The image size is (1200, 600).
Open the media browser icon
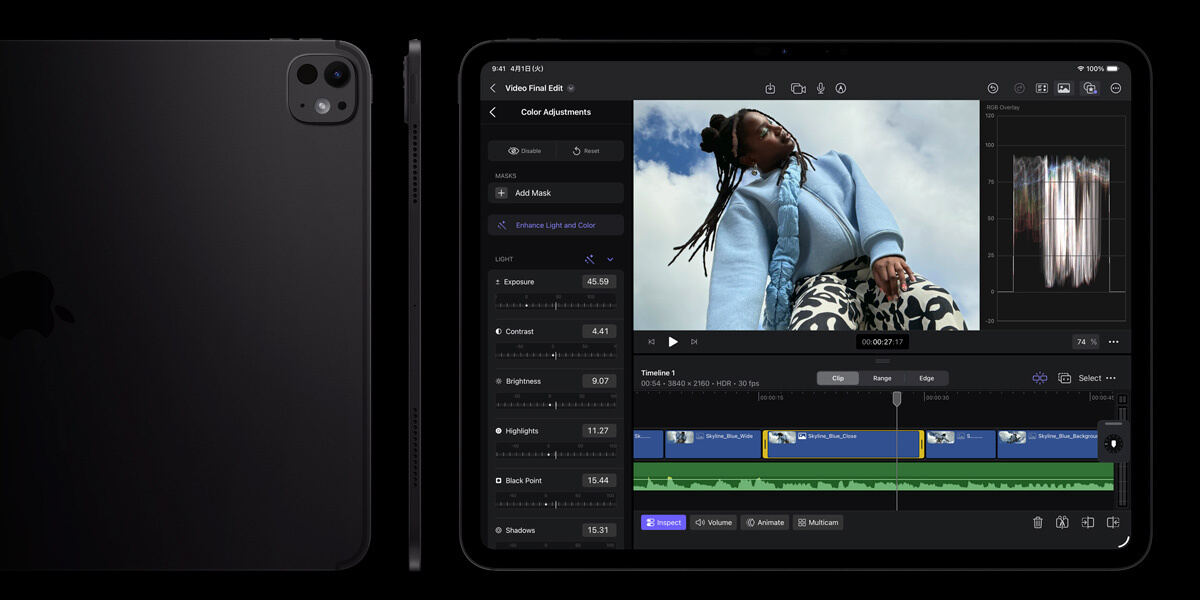[x=1063, y=87]
